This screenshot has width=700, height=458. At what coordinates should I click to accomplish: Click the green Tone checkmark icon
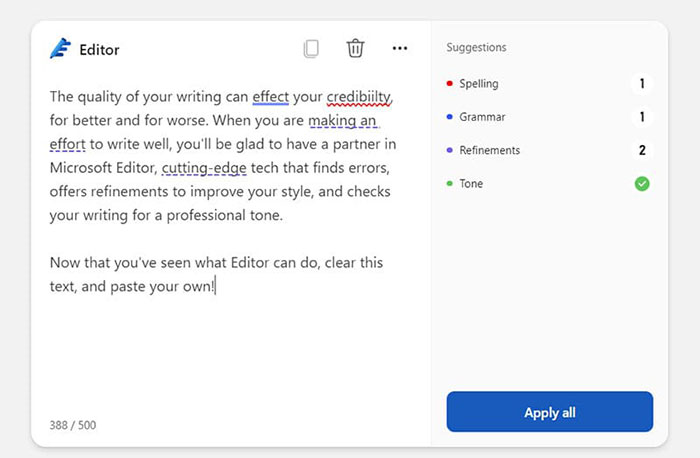coord(642,184)
